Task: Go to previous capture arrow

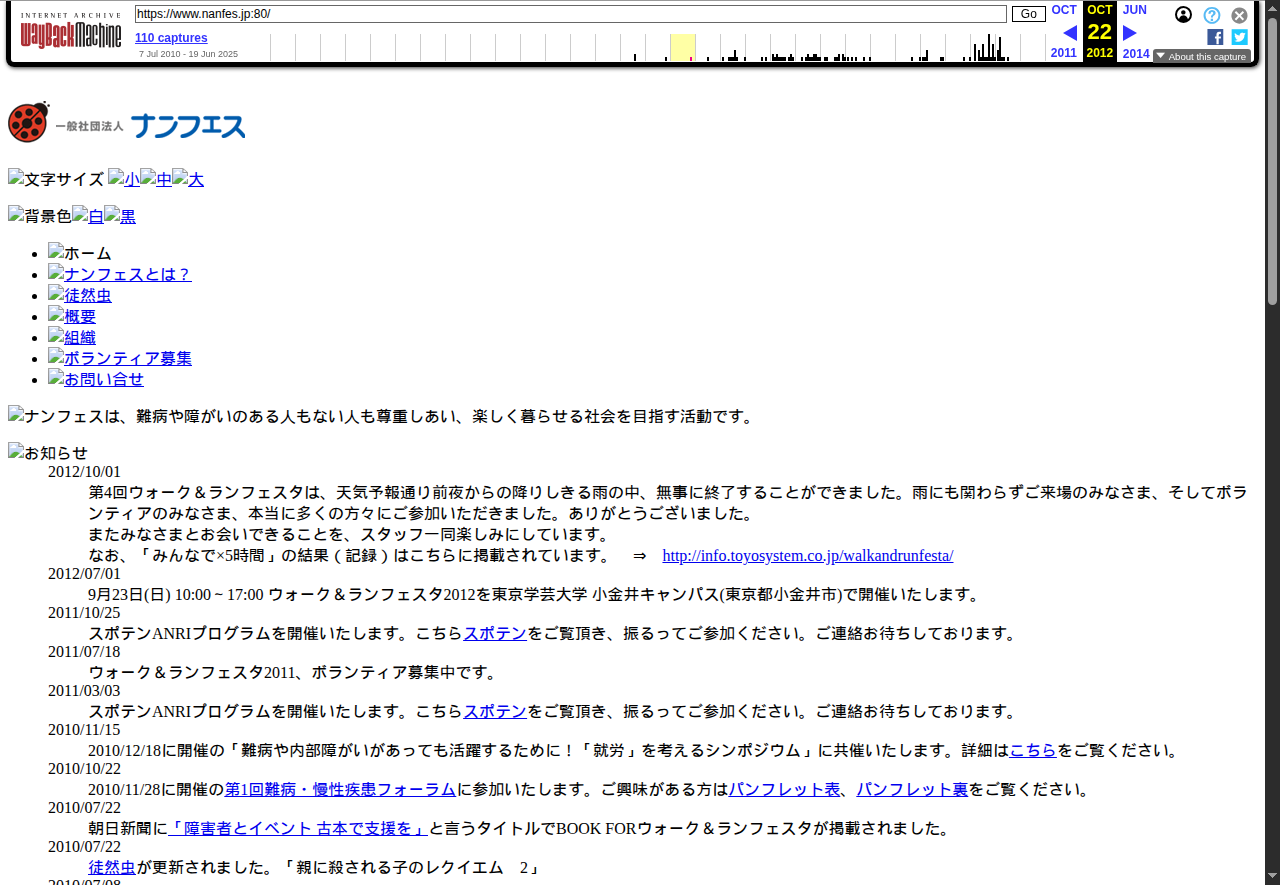Action: point(1069,33)
